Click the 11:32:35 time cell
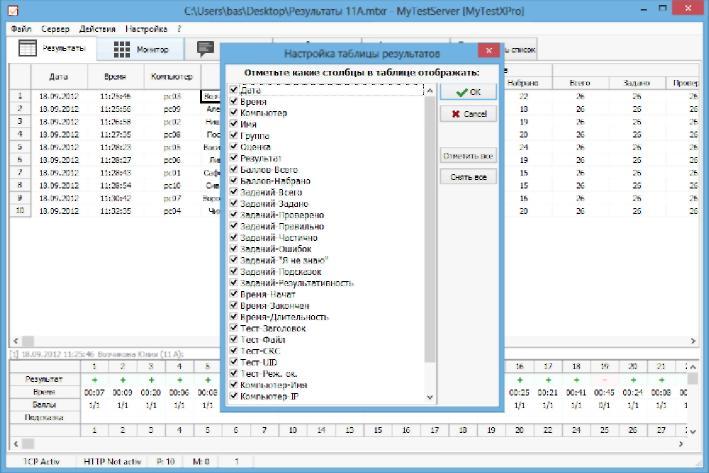The width and height of the screenshot is (709, 473). coord(116,211)
